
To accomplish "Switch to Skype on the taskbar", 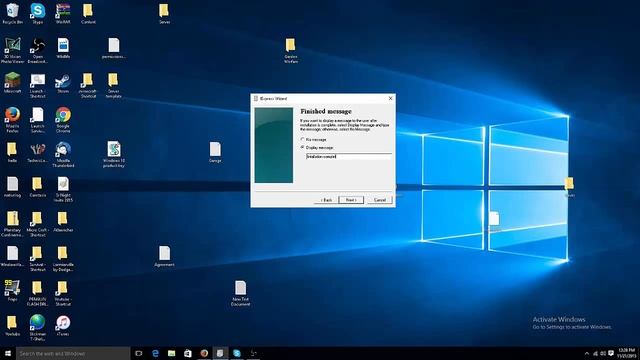I will (237, 353).
